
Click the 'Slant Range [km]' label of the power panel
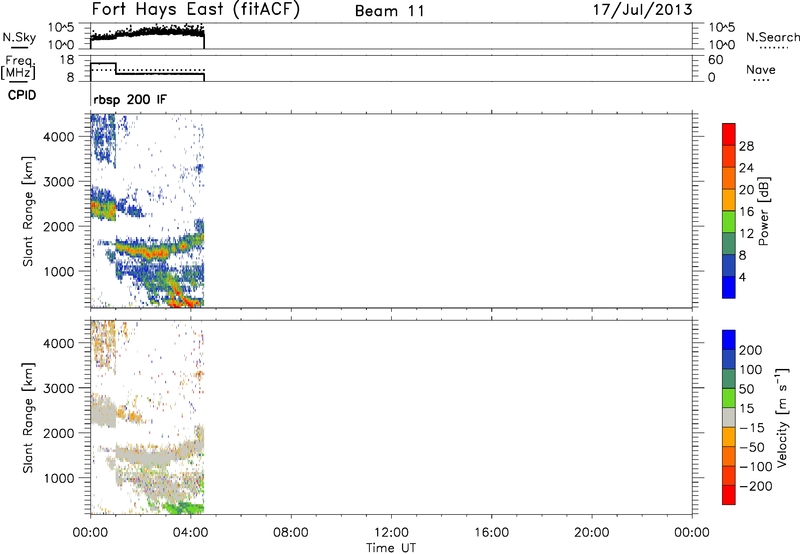pos(28,211)
